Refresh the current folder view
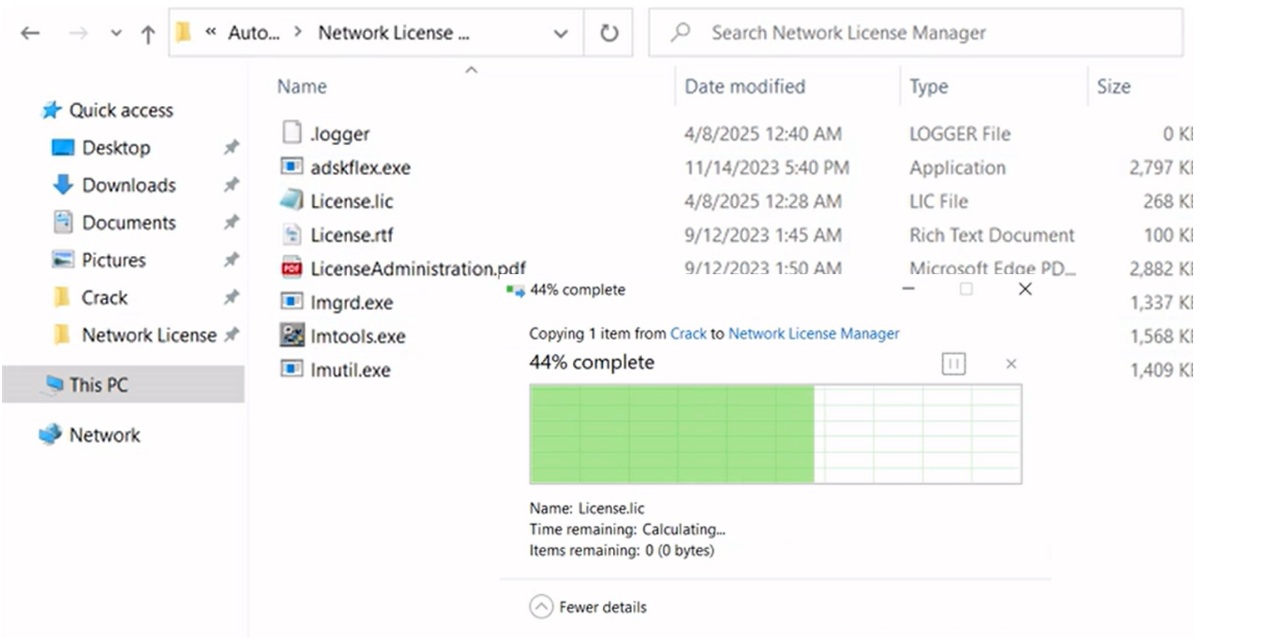Screen dimensions: 1284x638 (609, 34)
